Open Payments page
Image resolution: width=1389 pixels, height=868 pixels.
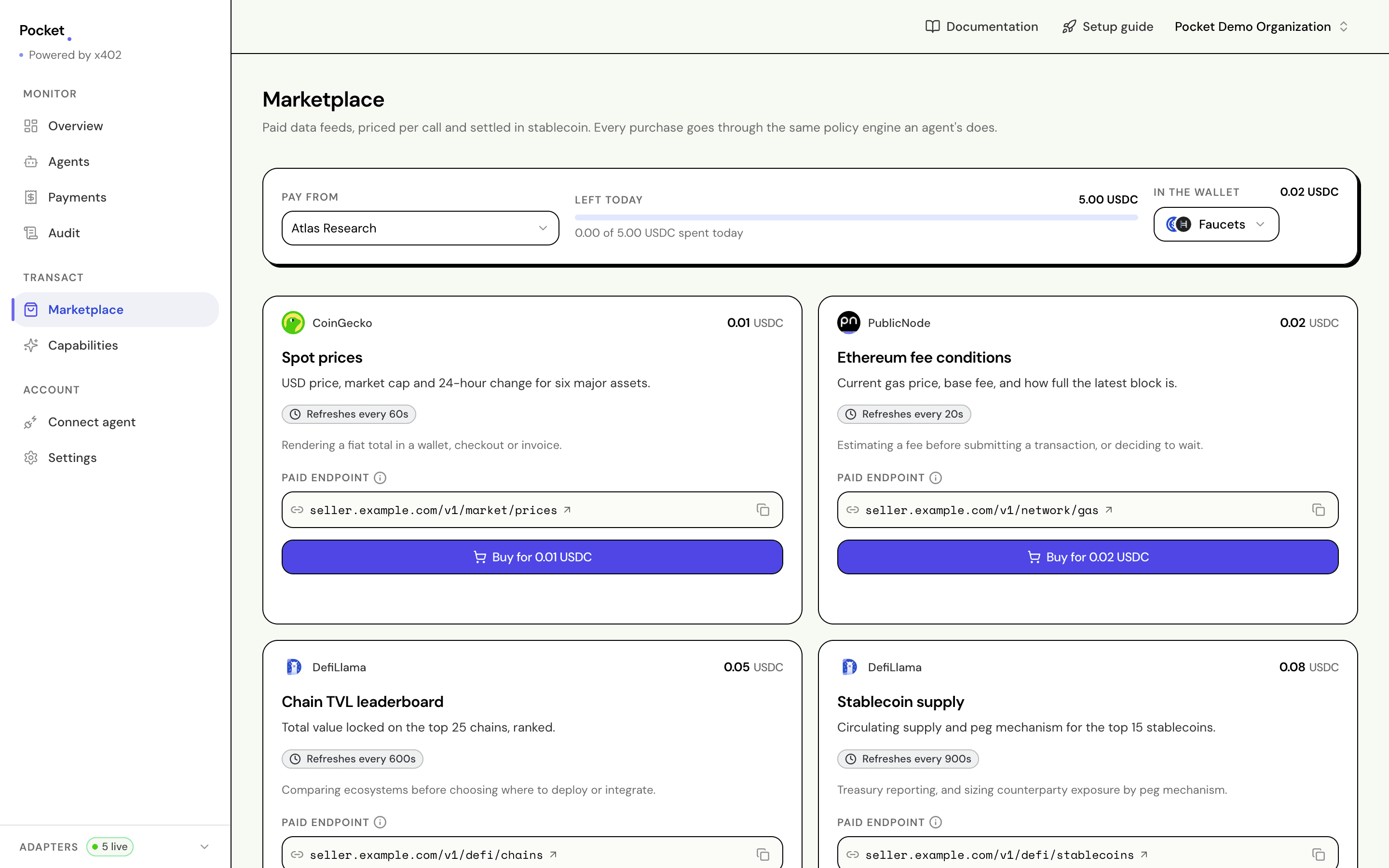[115, 197]
